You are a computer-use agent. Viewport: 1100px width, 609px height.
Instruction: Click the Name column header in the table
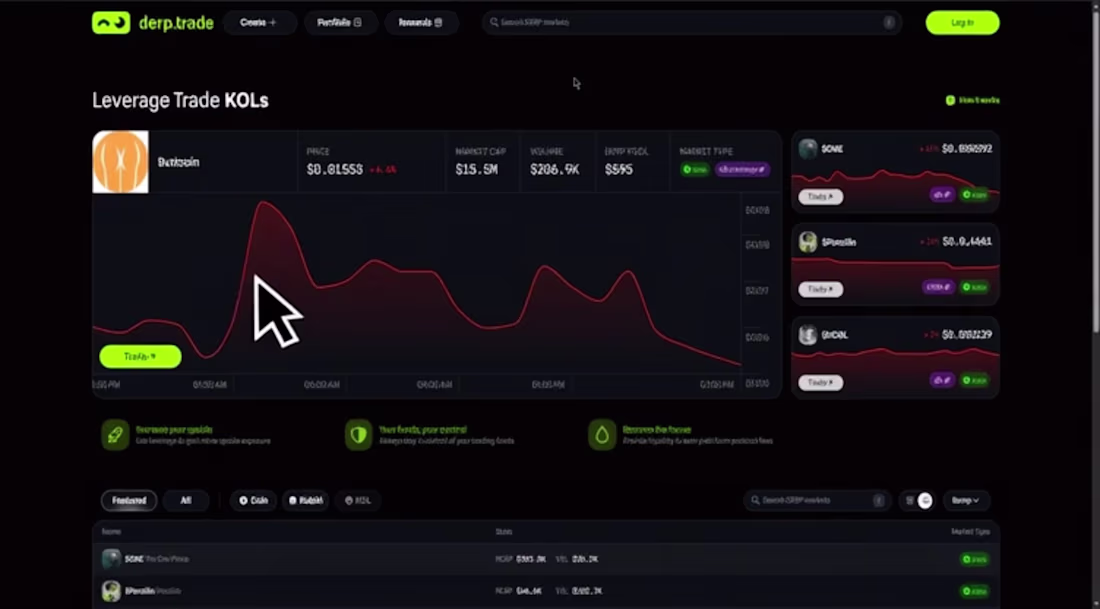point(111,532)
